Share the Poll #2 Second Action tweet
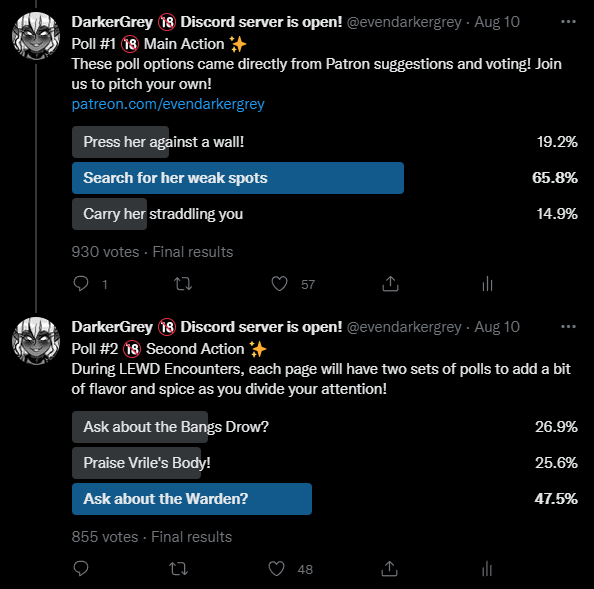This screenshot has width=594, height=589. pos(389,569)
